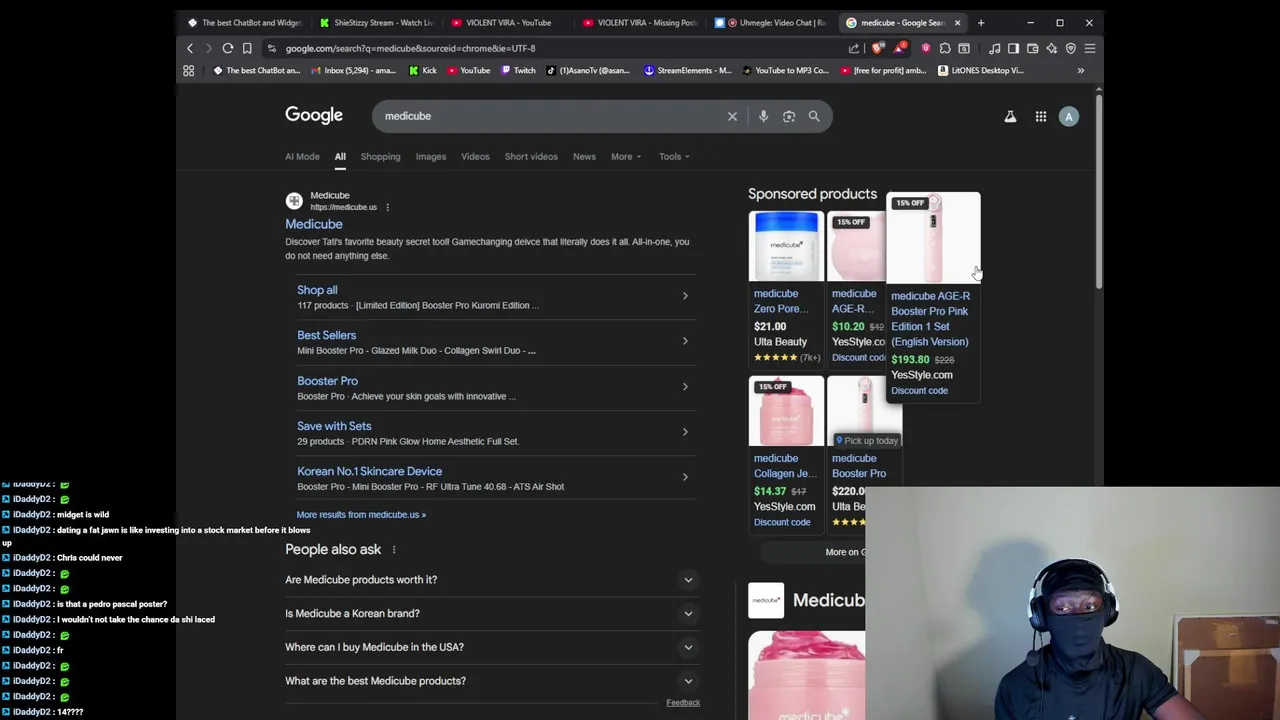Click the chevron on Save with Sets sitelink
Image resolution: width=1280 pixels, height=720 pixels.
(x=685, y=432)
